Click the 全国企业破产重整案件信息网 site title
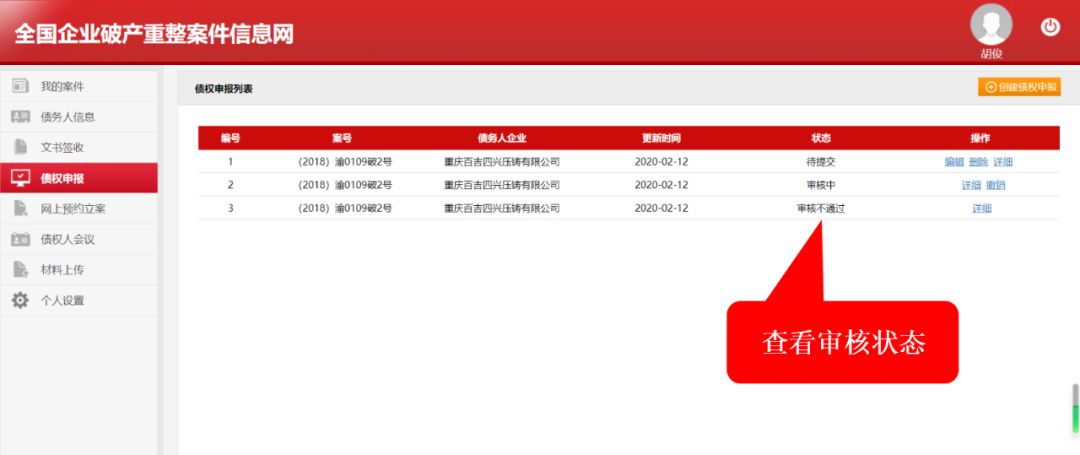This screenshot has height=455, width=1080. [154, 34]
